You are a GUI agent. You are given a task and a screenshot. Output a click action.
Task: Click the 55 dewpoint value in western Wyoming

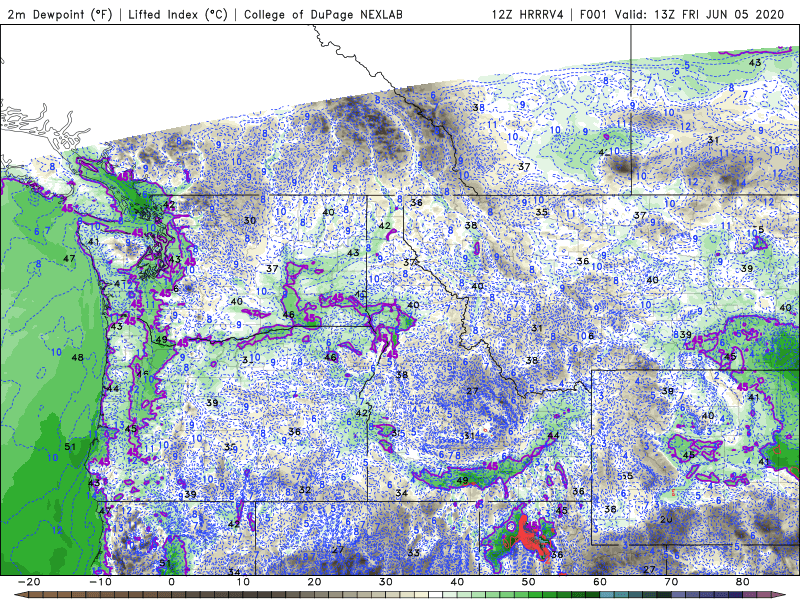[x=627, y=476]
